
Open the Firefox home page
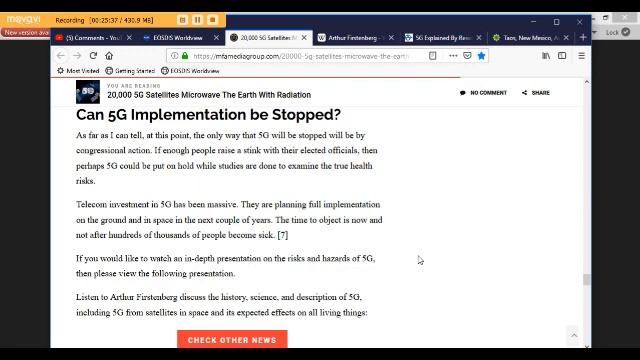pos(109,56)
